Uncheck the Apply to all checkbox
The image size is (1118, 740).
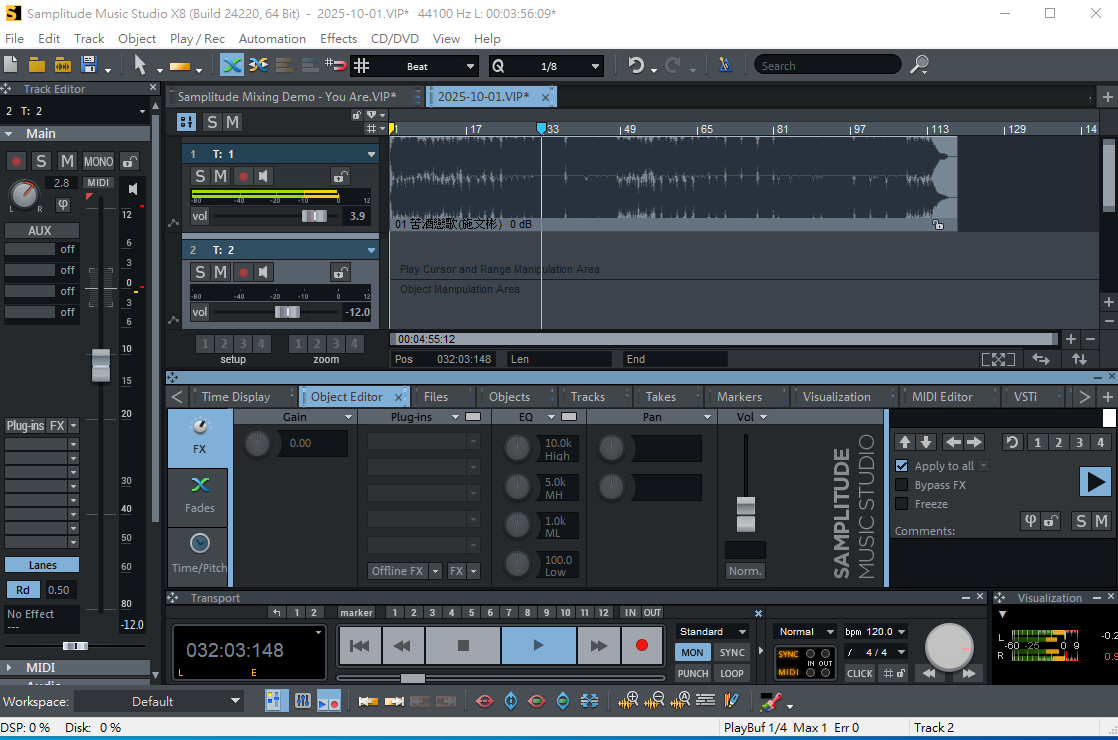pos(902,466)
